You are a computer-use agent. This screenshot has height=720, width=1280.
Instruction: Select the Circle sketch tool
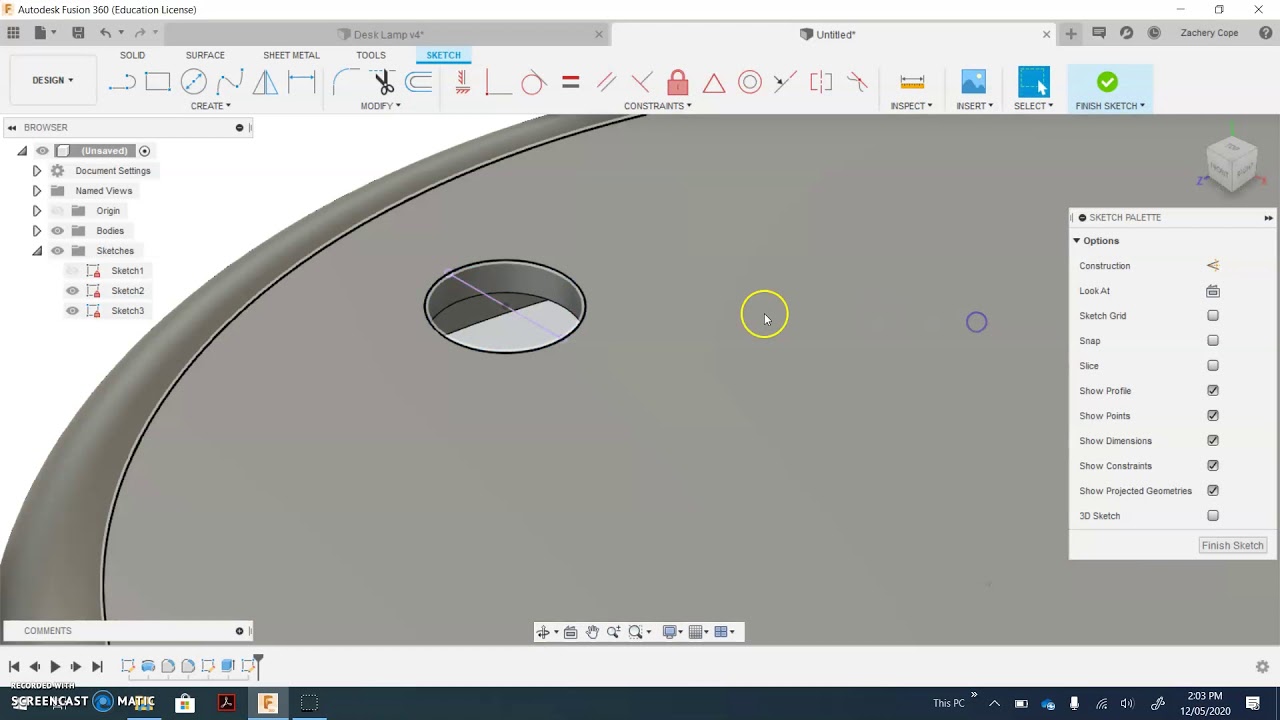click(194, 82)
